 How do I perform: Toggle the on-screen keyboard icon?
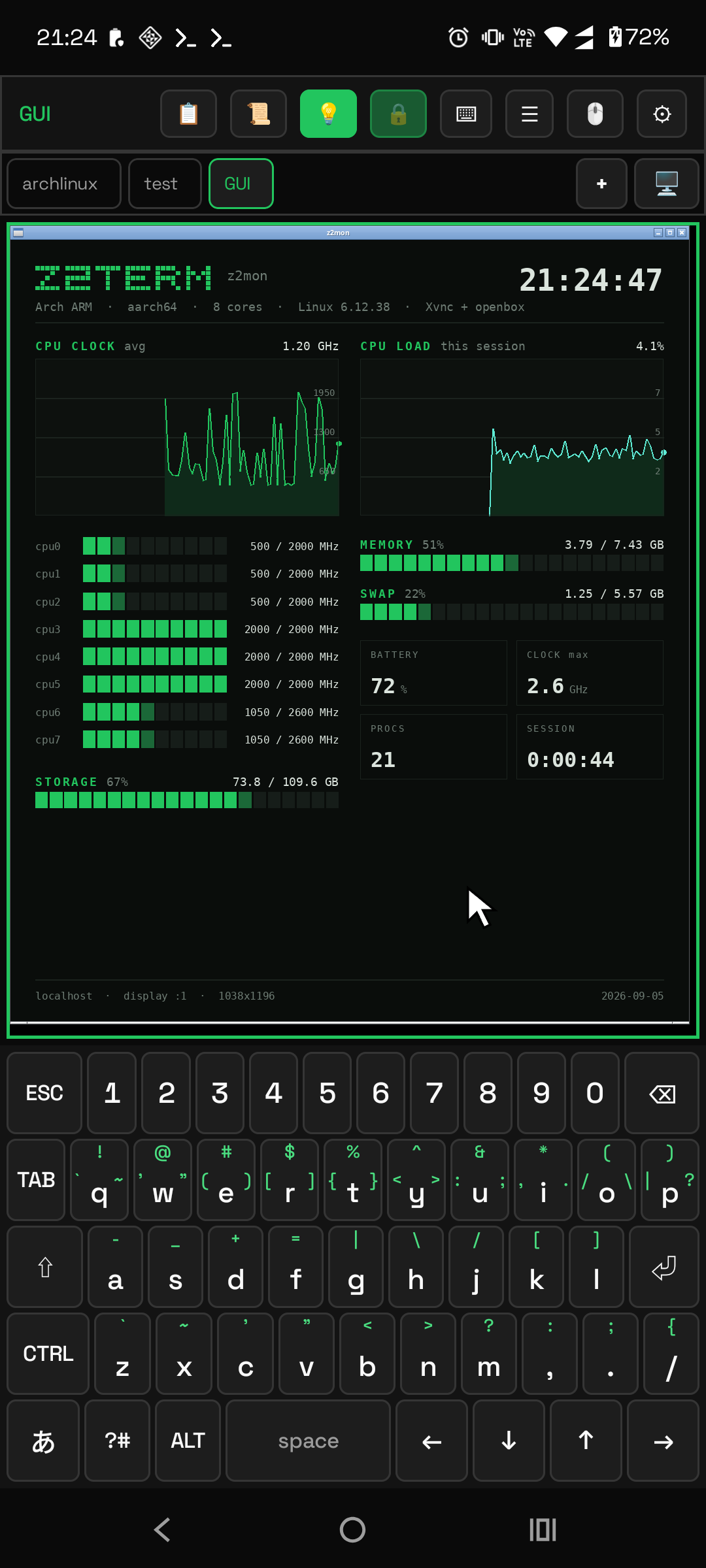(x=466, y=114)
